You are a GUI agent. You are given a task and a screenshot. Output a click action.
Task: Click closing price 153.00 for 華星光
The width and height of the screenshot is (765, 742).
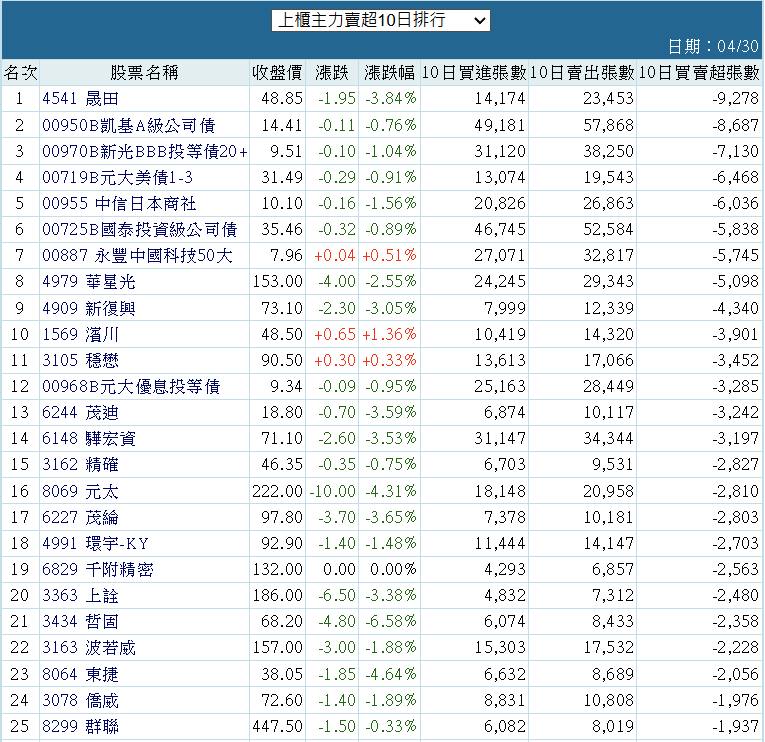tap(278, 281)
